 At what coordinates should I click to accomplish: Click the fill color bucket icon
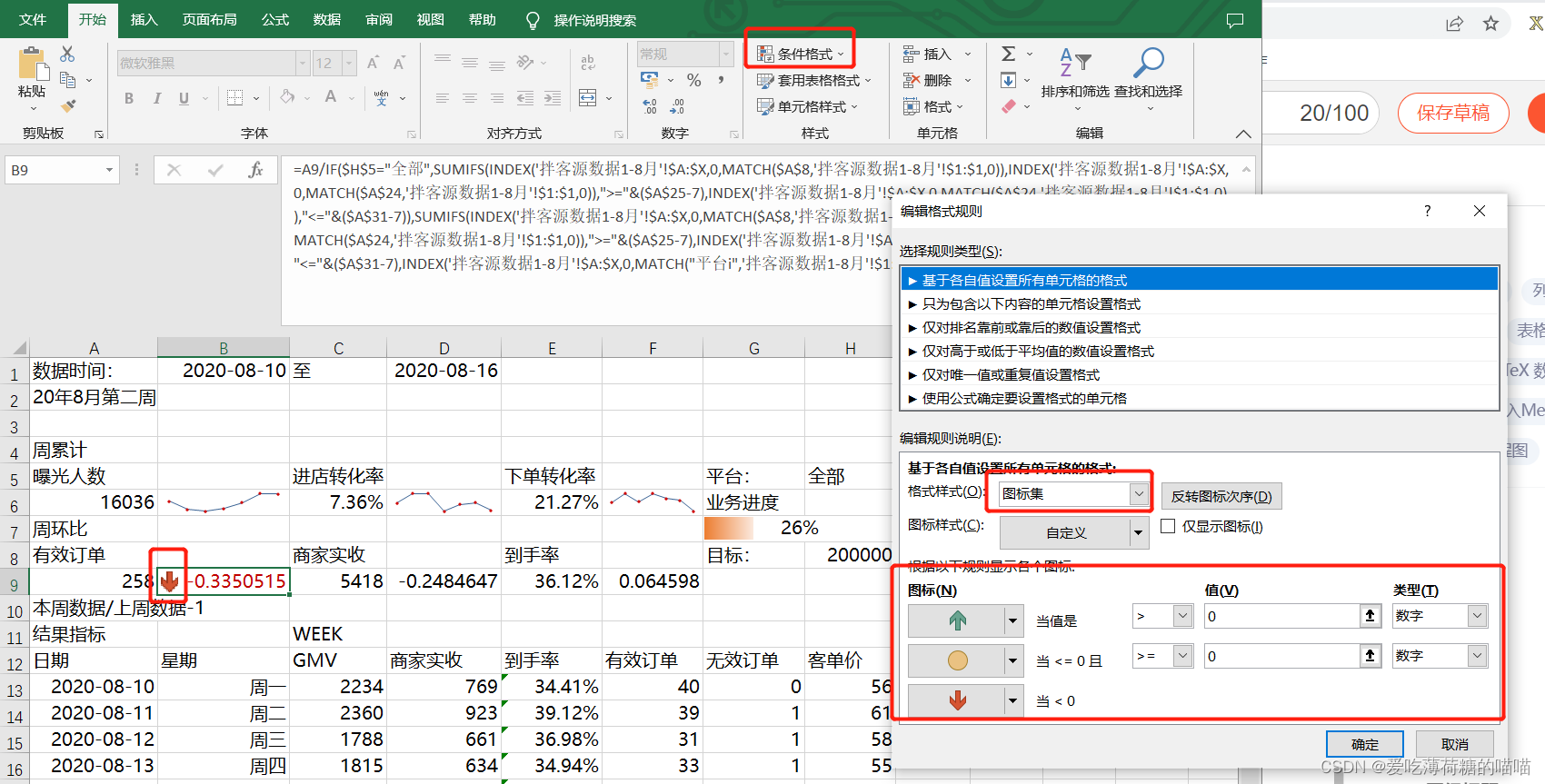[x=287, y=97]
